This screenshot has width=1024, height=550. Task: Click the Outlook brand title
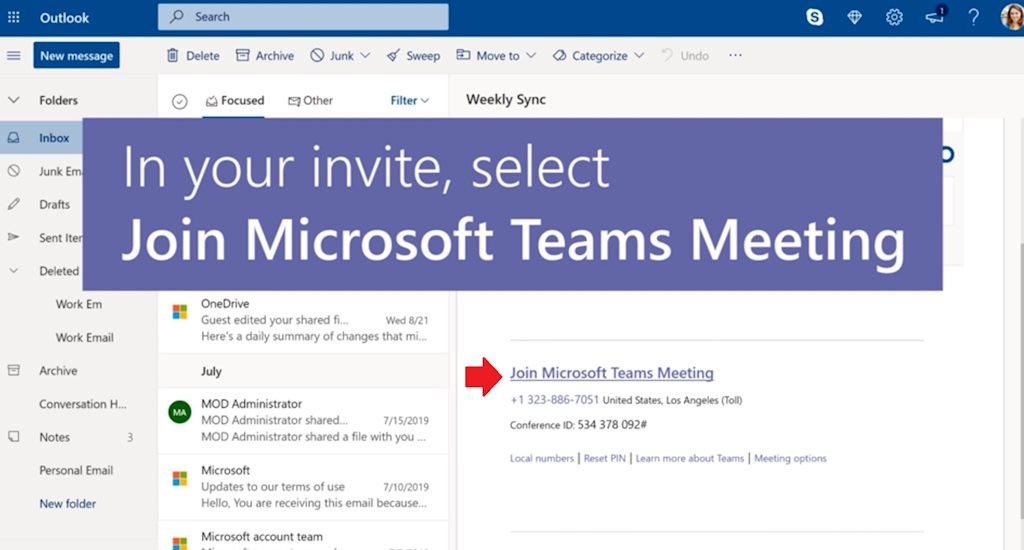pos(64,18)
